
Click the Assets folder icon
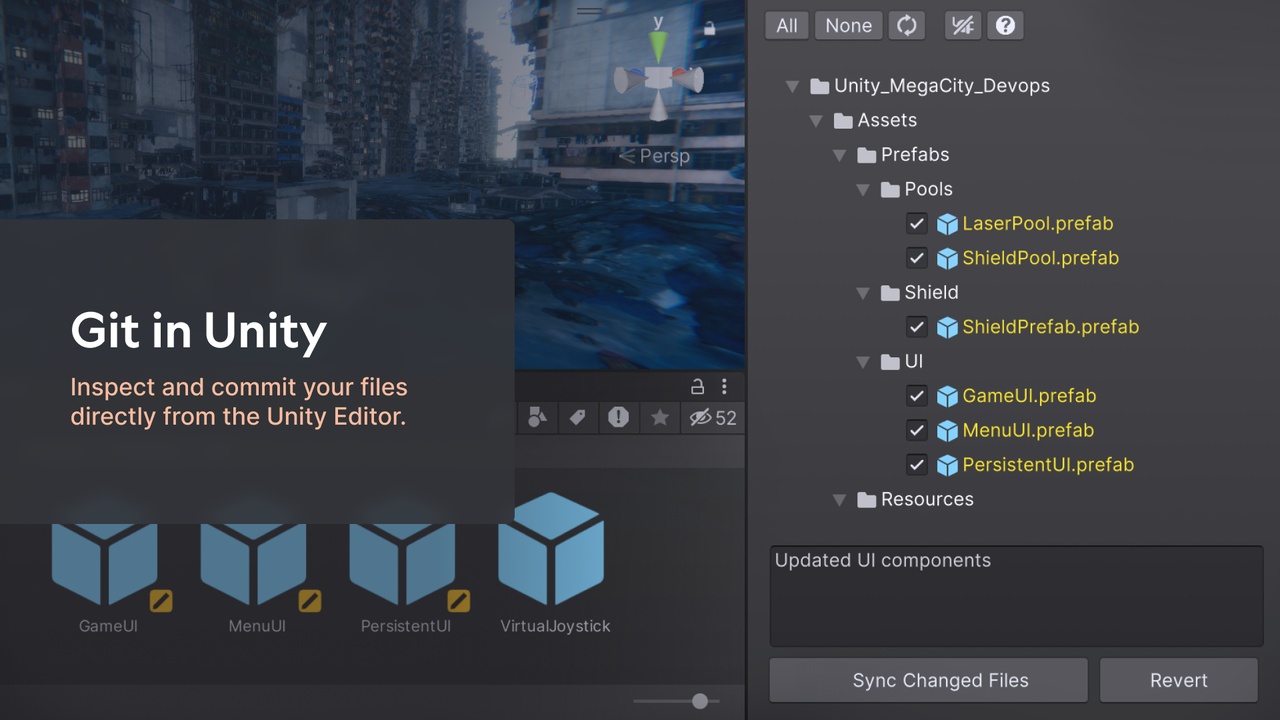[x=843, y=120]
